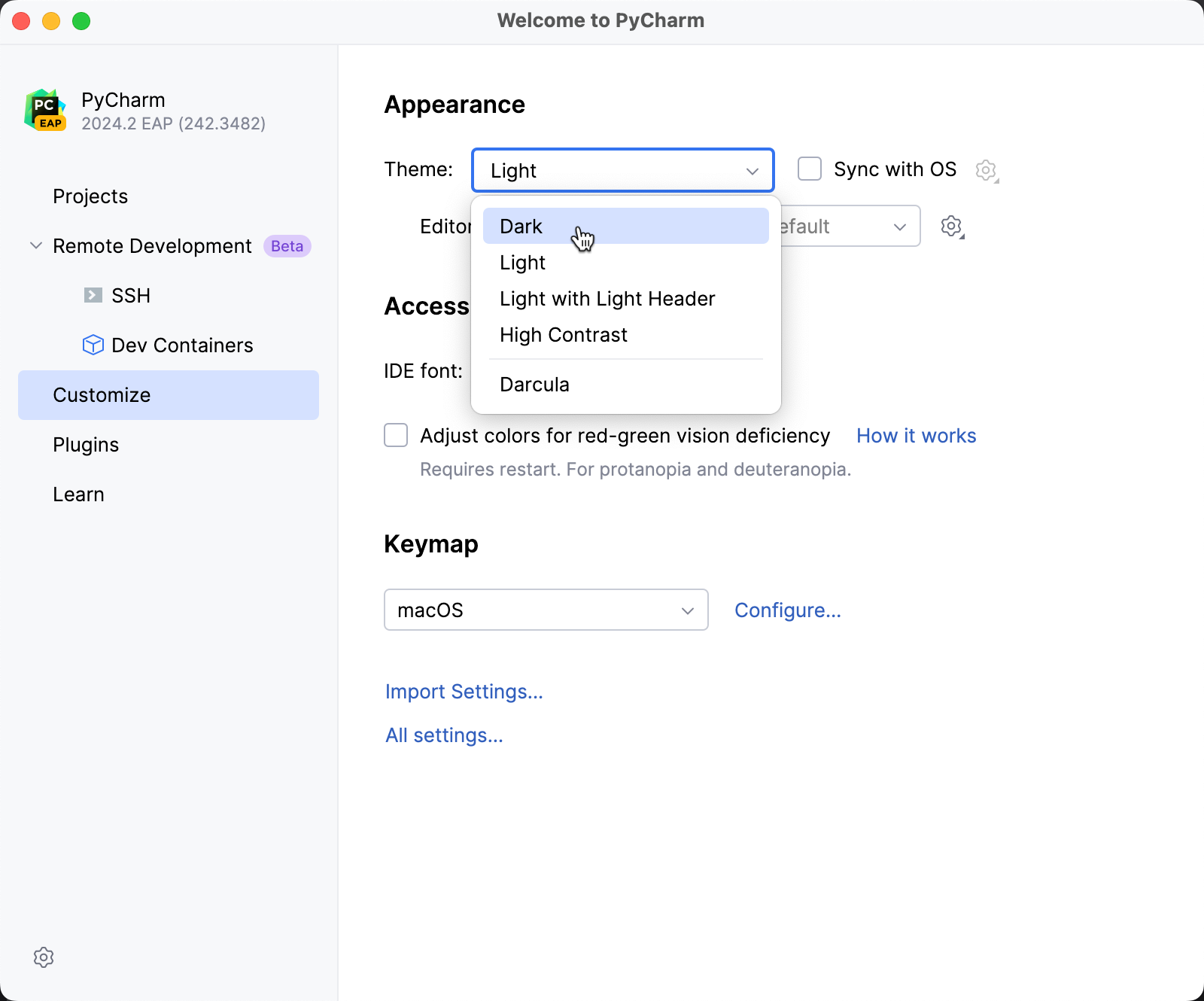
Task: Open the global settings gear at bottom left
Action: 43,957
